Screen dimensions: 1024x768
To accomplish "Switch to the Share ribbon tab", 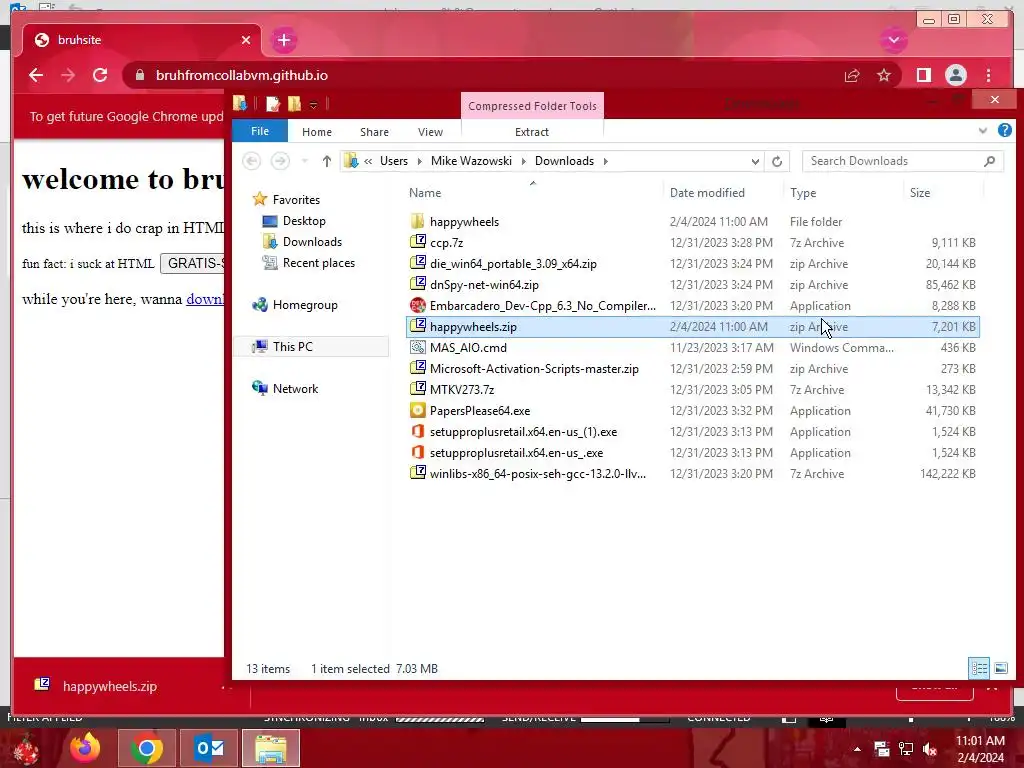I will [374, 132].
